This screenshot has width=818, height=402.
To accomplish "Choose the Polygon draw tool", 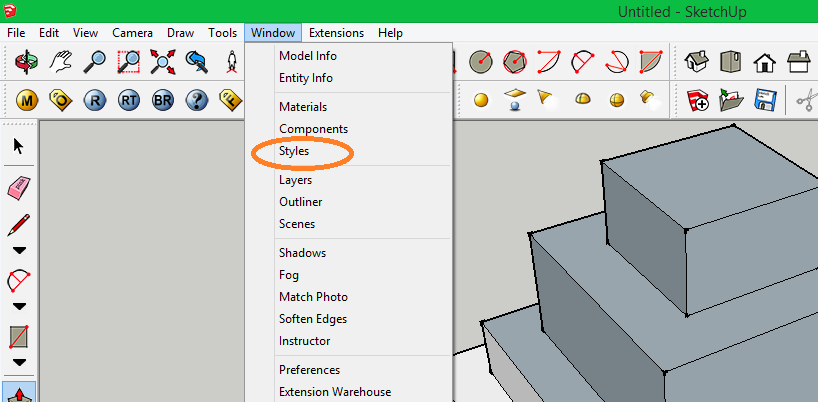I will (x=514, y=62).
